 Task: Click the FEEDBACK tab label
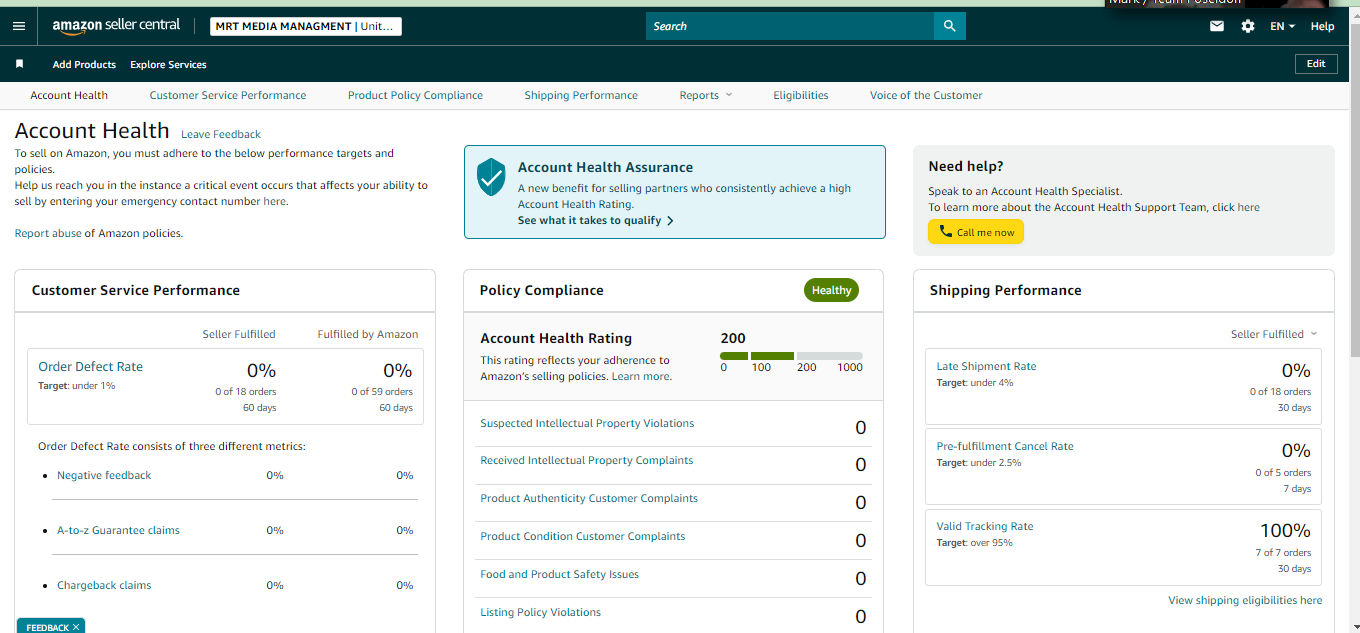point(47,627)
